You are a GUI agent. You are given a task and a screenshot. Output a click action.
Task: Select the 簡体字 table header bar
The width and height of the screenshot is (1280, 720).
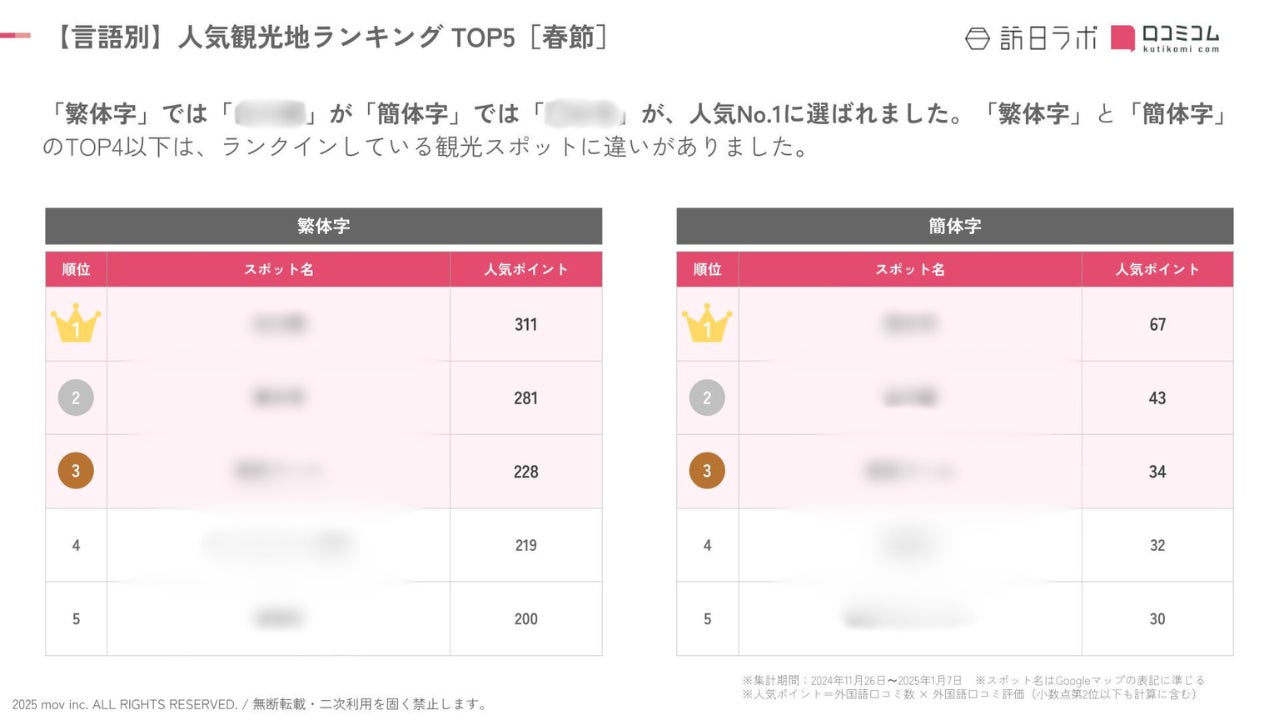[954, 226]
